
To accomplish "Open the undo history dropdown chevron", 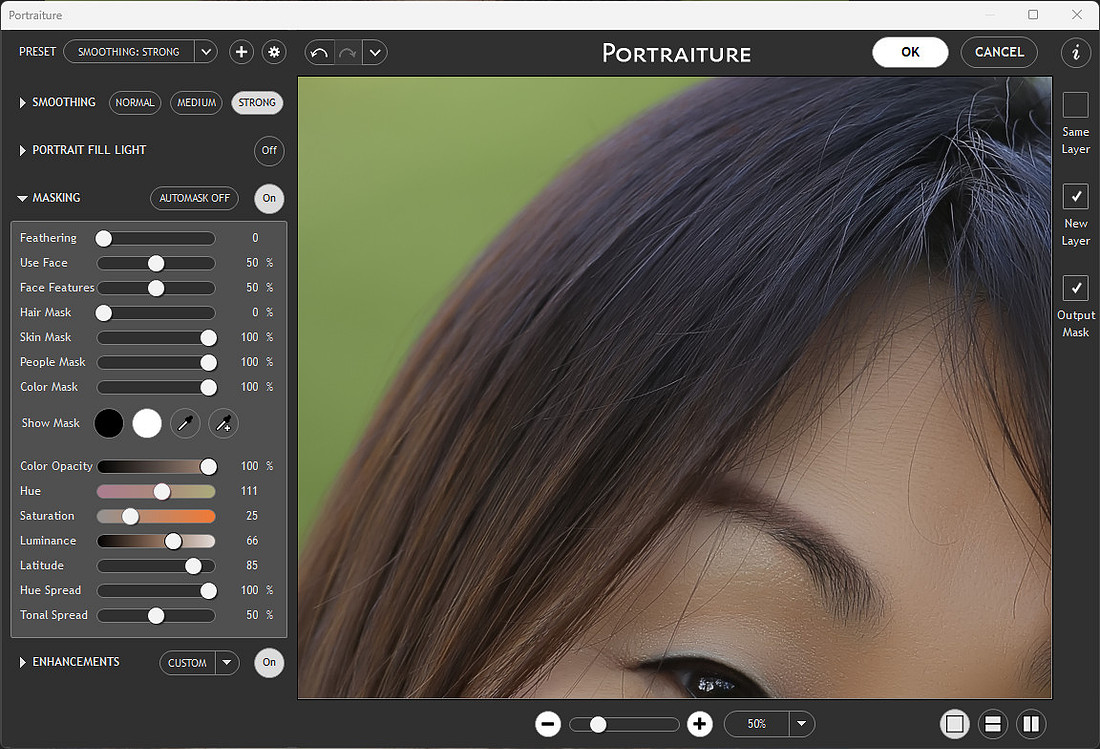I will [x=375, y=53].
